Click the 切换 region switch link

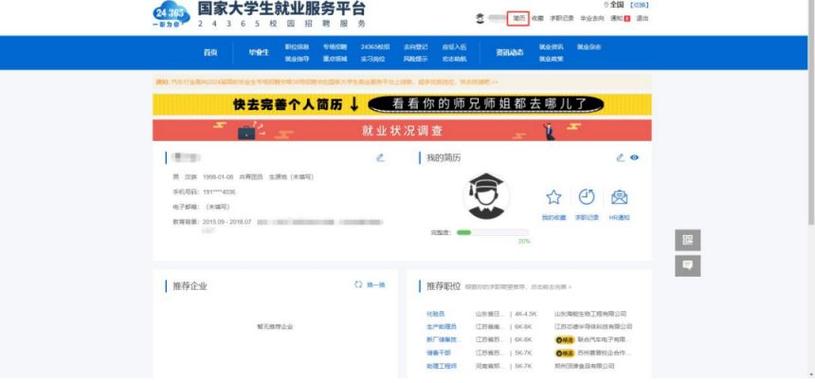click(x=639, y=5)
